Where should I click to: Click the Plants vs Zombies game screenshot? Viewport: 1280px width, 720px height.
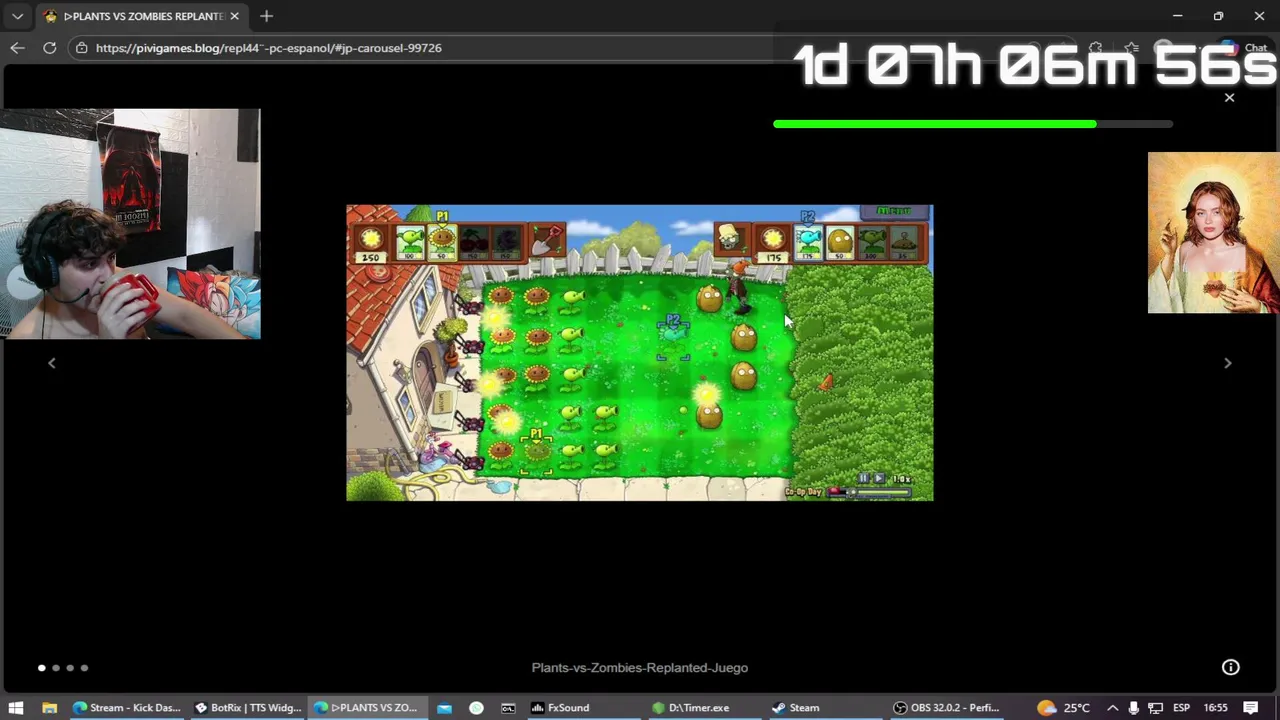pyautogui.click(x=640, y=352)
